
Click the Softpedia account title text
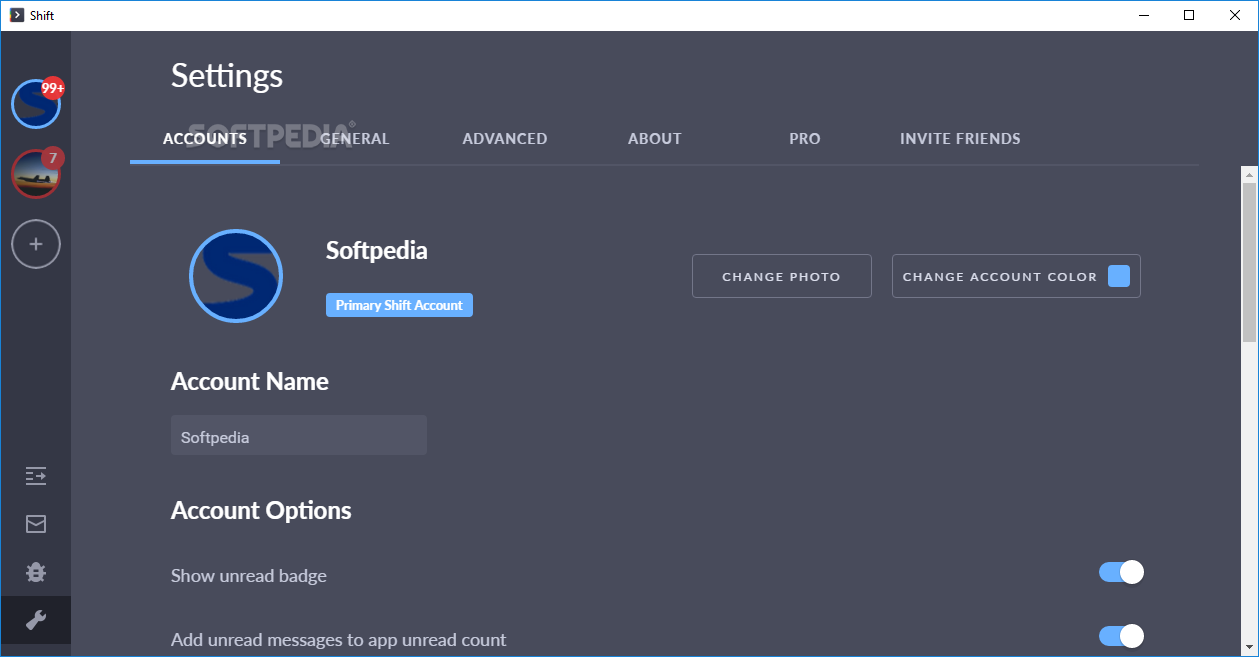(377, 250)
